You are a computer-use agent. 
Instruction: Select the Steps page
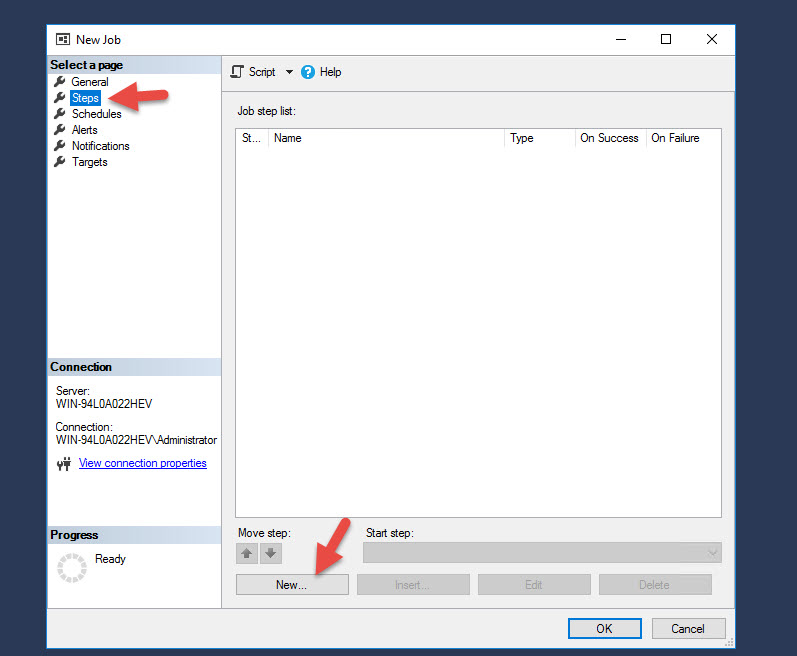[85, 98]
